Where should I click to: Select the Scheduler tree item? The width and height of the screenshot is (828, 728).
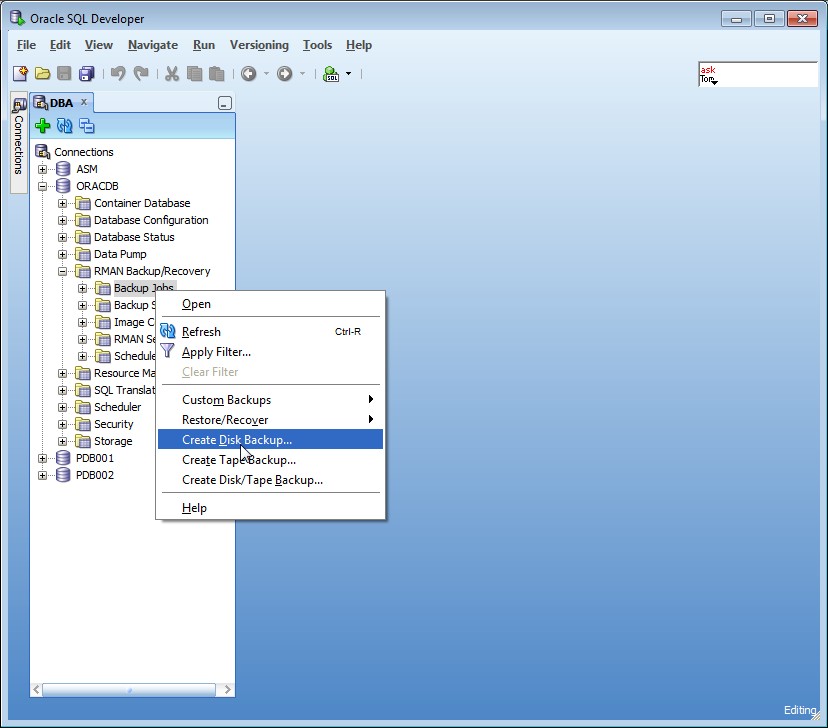point(117,407)
